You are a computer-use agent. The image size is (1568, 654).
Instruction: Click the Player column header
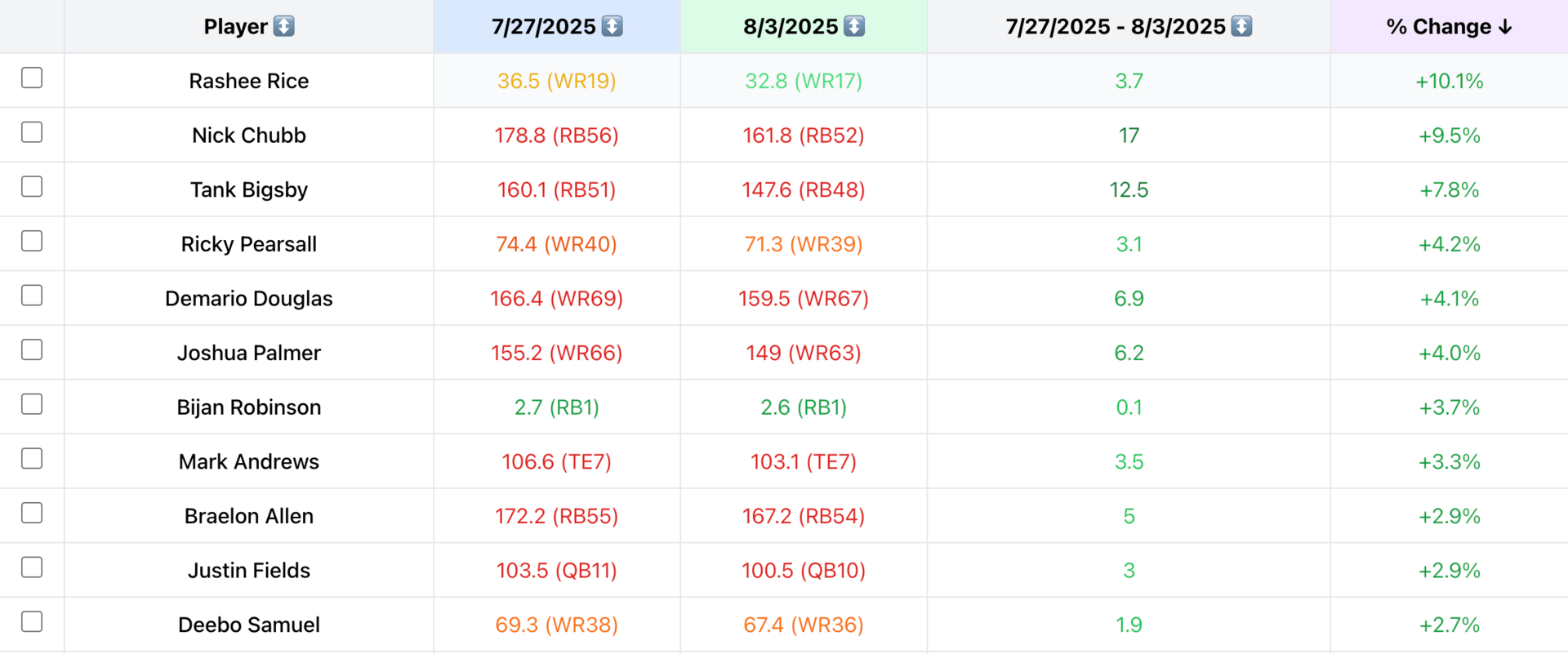pyautogui.click(x=235, y=27)
